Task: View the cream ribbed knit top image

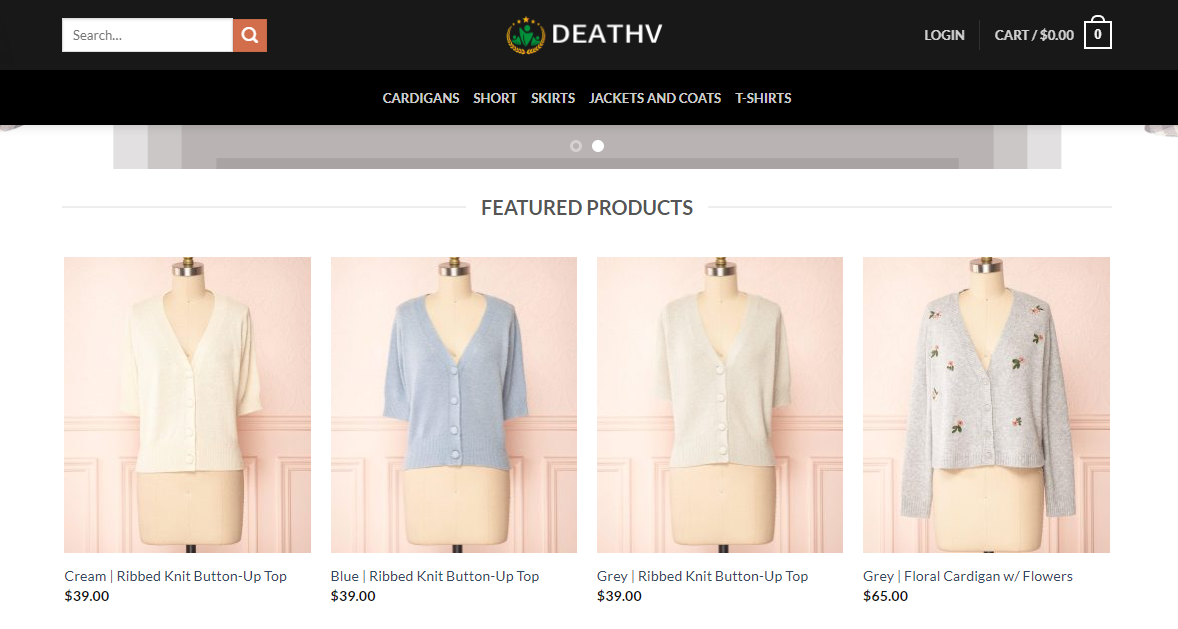Action: click(187, 405)
